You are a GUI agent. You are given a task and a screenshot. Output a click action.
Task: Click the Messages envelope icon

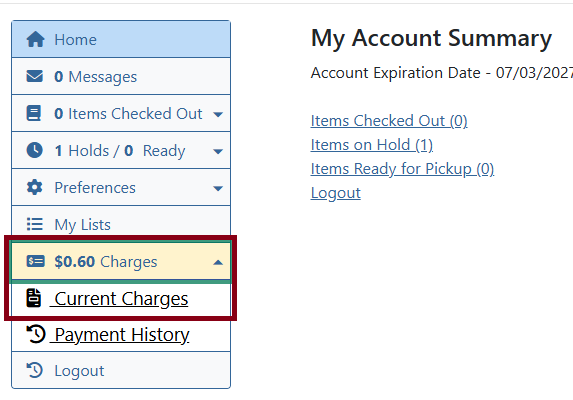[35, 76]
